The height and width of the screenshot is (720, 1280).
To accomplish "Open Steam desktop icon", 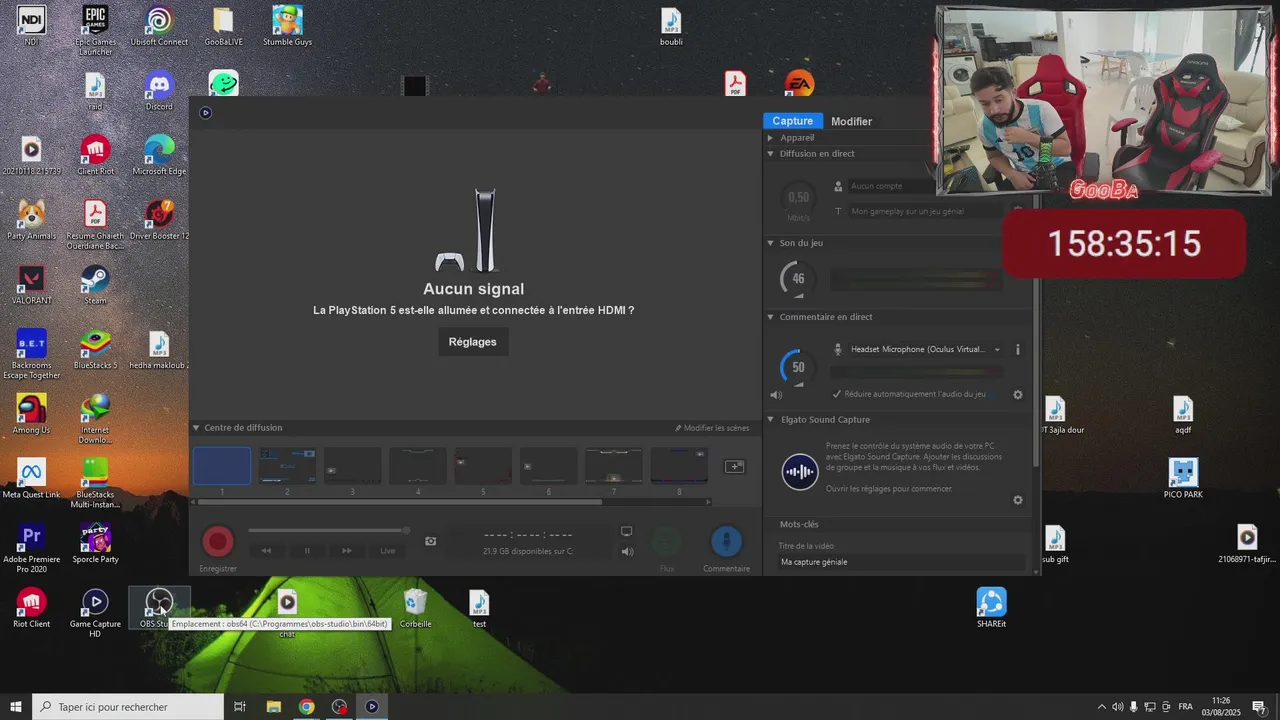I will click(x=95, y=284).
